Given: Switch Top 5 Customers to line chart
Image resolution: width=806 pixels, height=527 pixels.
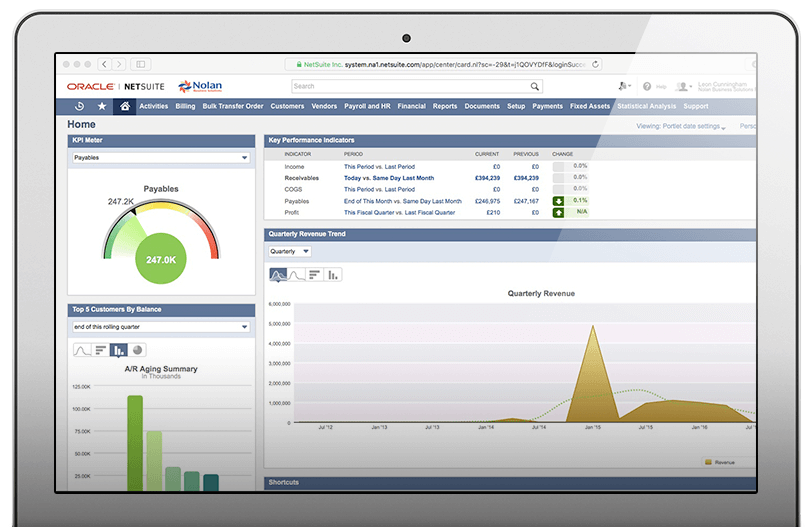Looking at the screenshot, I should point(83,350).
